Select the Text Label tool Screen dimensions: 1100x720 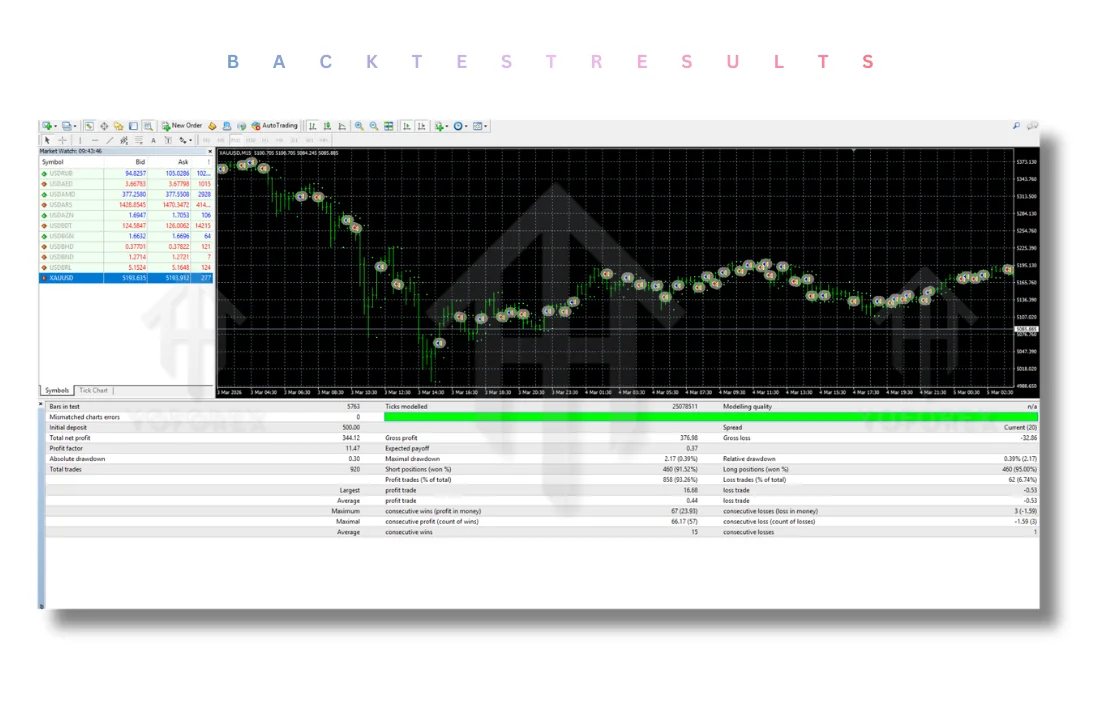coord(168,140)
